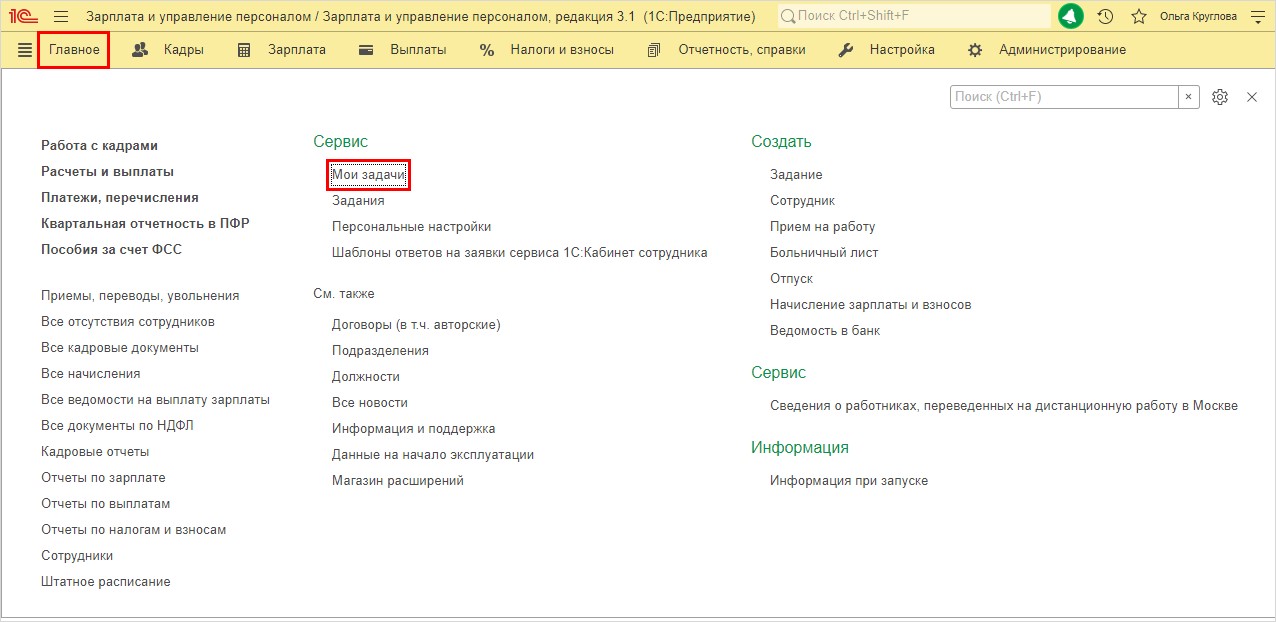
Task: Click the Выплаты card icon
Action: 366,50
